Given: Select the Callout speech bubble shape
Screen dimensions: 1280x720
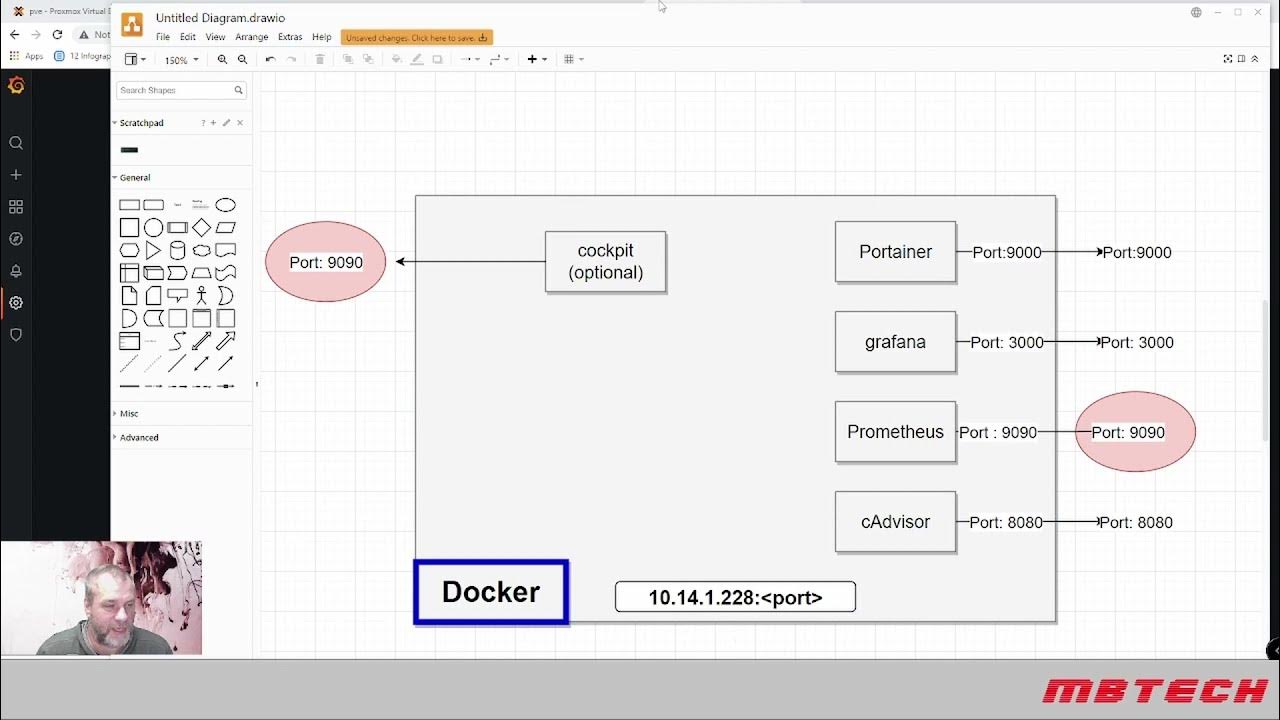Looking at the screenshot, I should 178,295.
